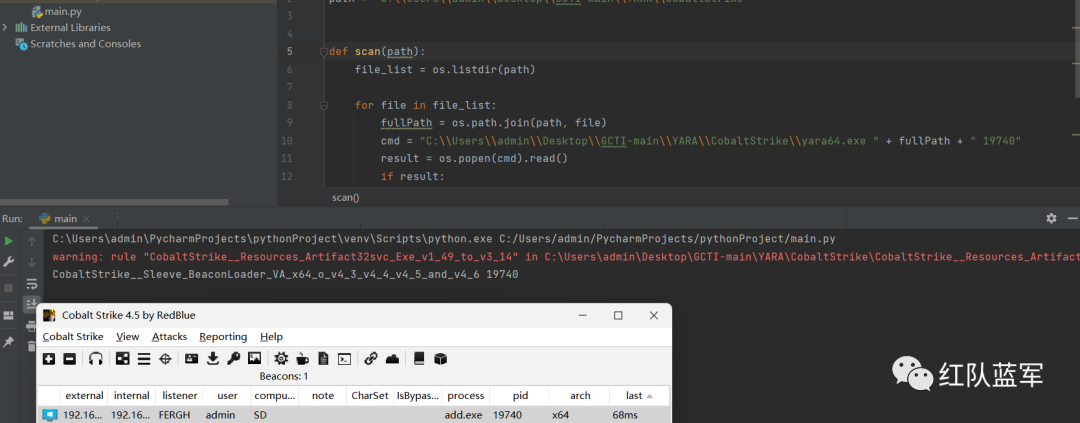
Task: Click the user column header
Action: (227, 395)
